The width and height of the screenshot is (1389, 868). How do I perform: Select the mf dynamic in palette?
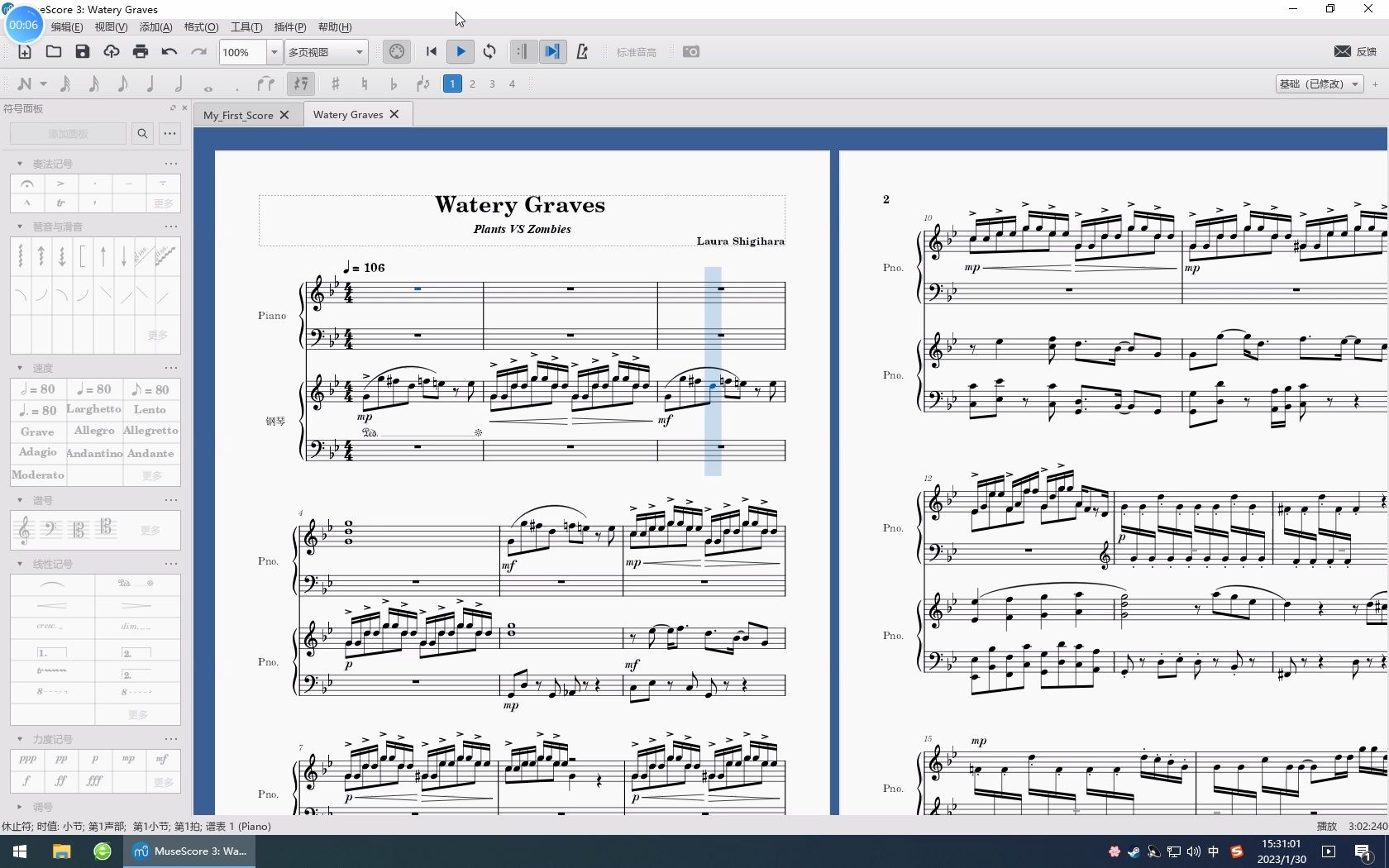162,759
